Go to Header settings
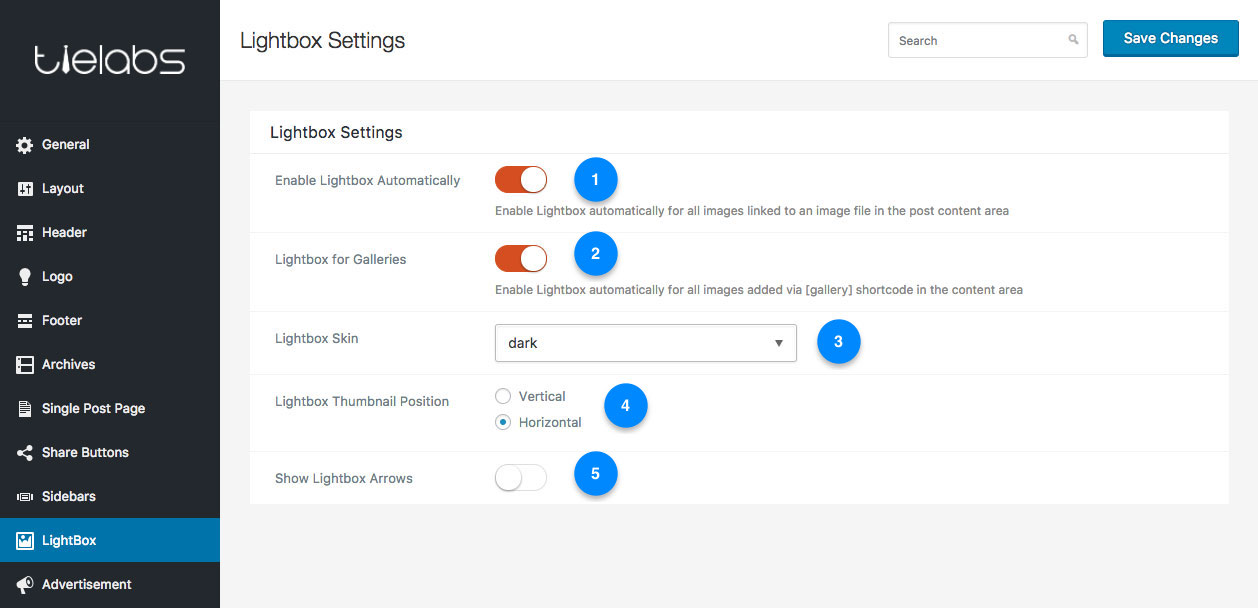 (x=110, y=233)
